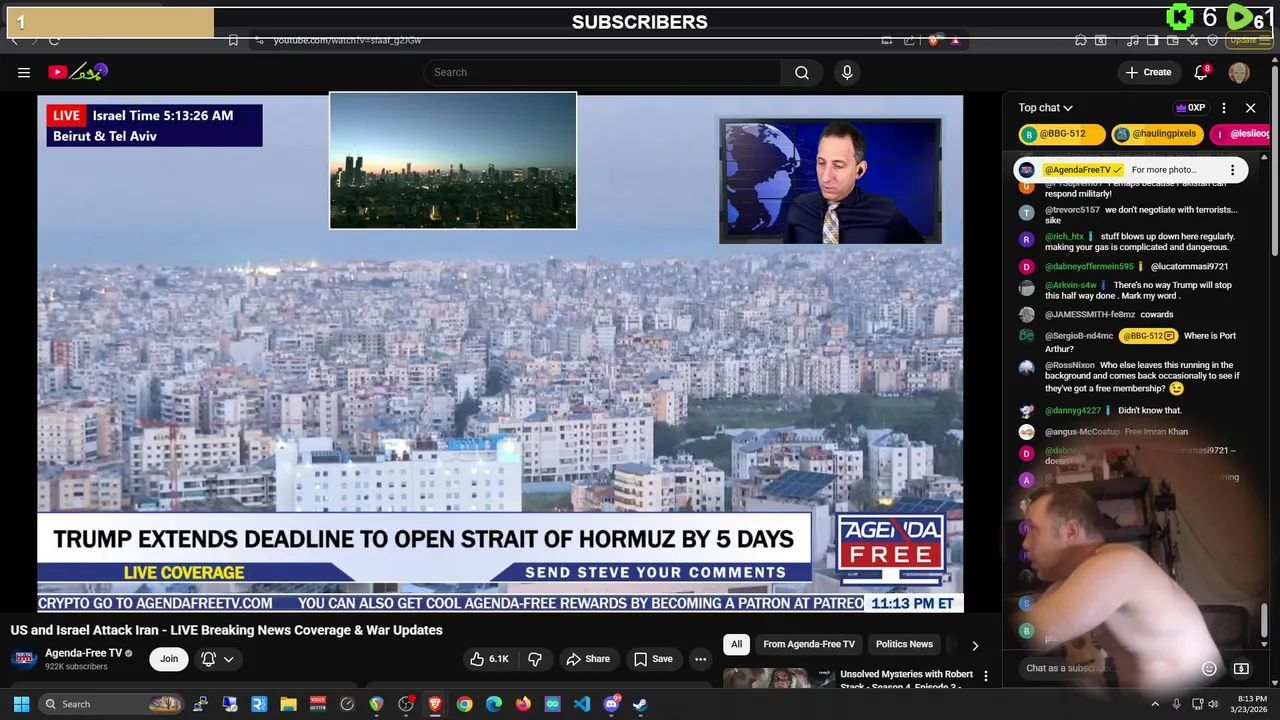The height and width of the screenshot is (720, 1280).
Task: Open the browser extensions puzzle icon
Action: point(1080,40)
